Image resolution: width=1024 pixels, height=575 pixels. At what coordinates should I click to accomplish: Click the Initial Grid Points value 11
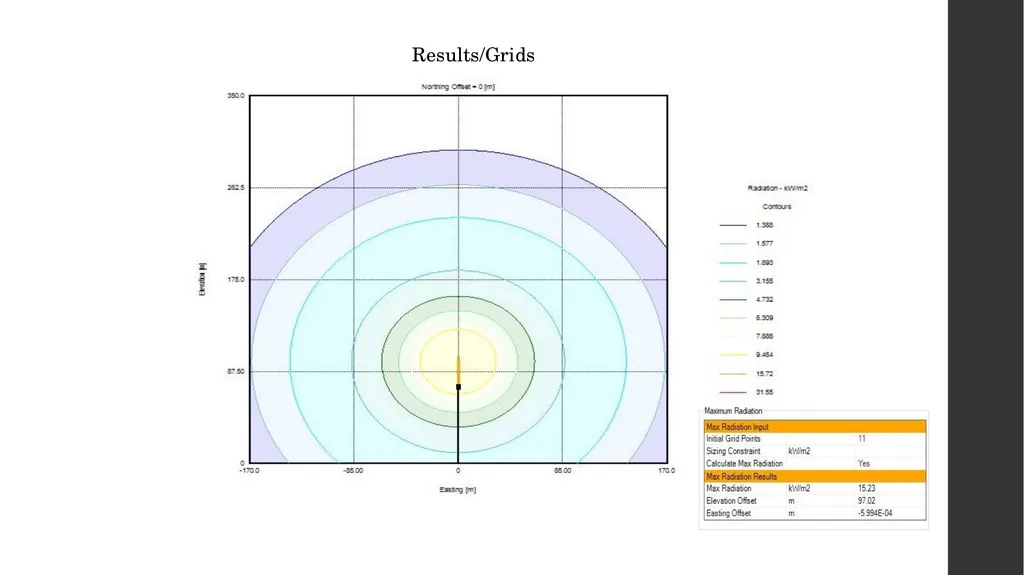[x=861, y=439]
